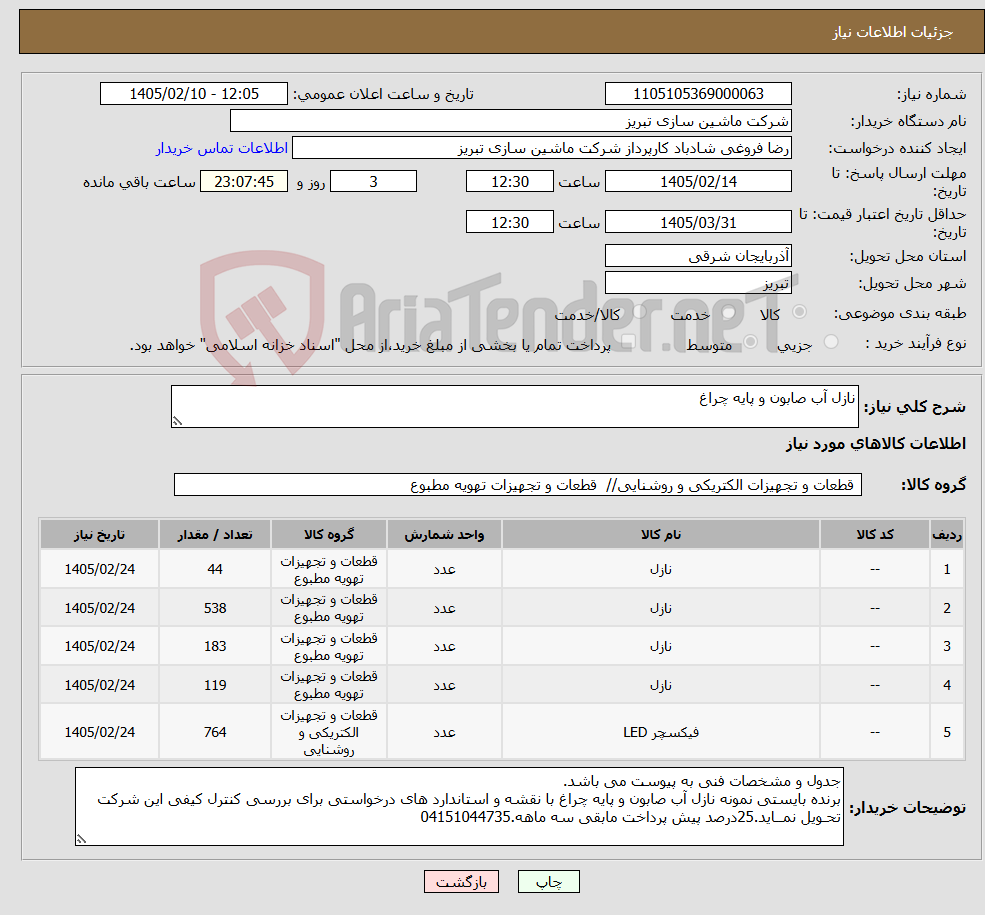Click the need date in row 1
This screenshot has height=915, width=985.
coord(99,570)
